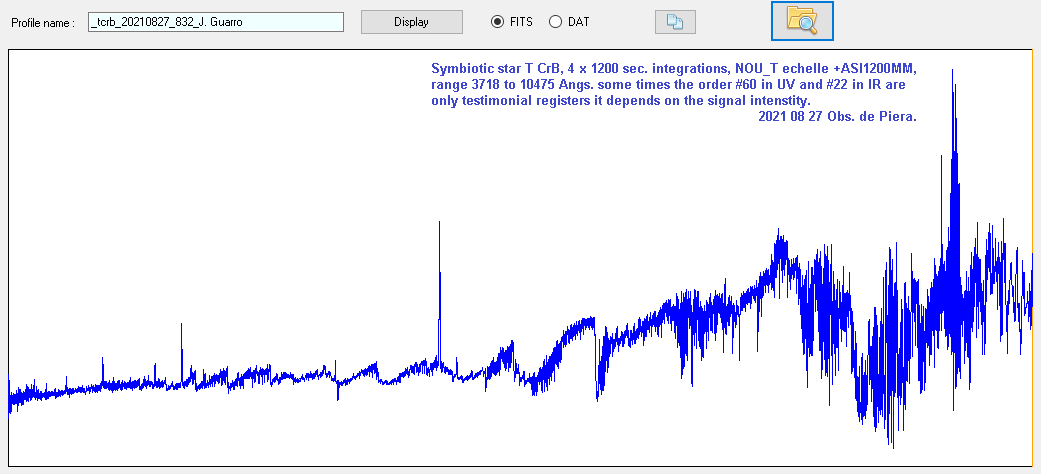Select the DAT file format option
Viewport: 1041px width, 474px height.
point(556,22)
